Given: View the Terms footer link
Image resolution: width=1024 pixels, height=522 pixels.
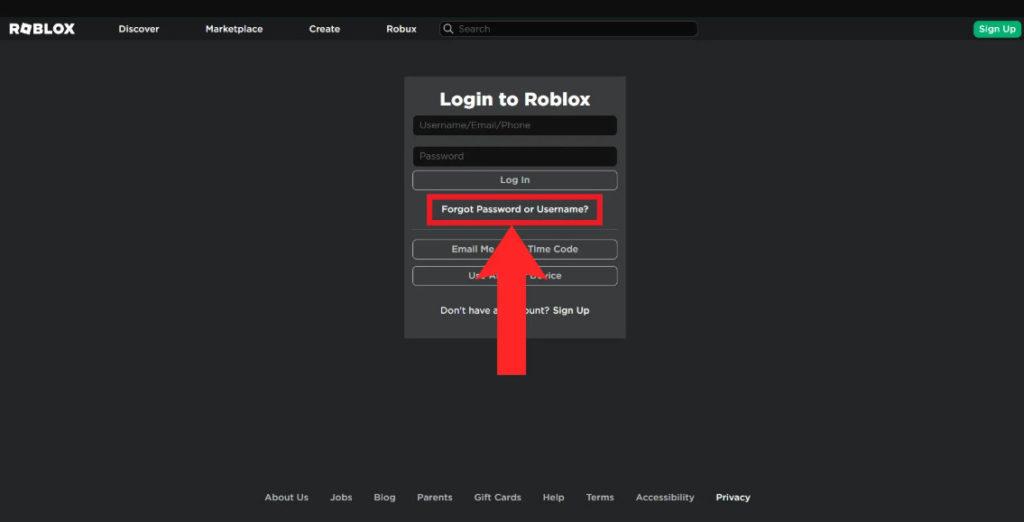Looking at the screenshot, I should 600,497.
